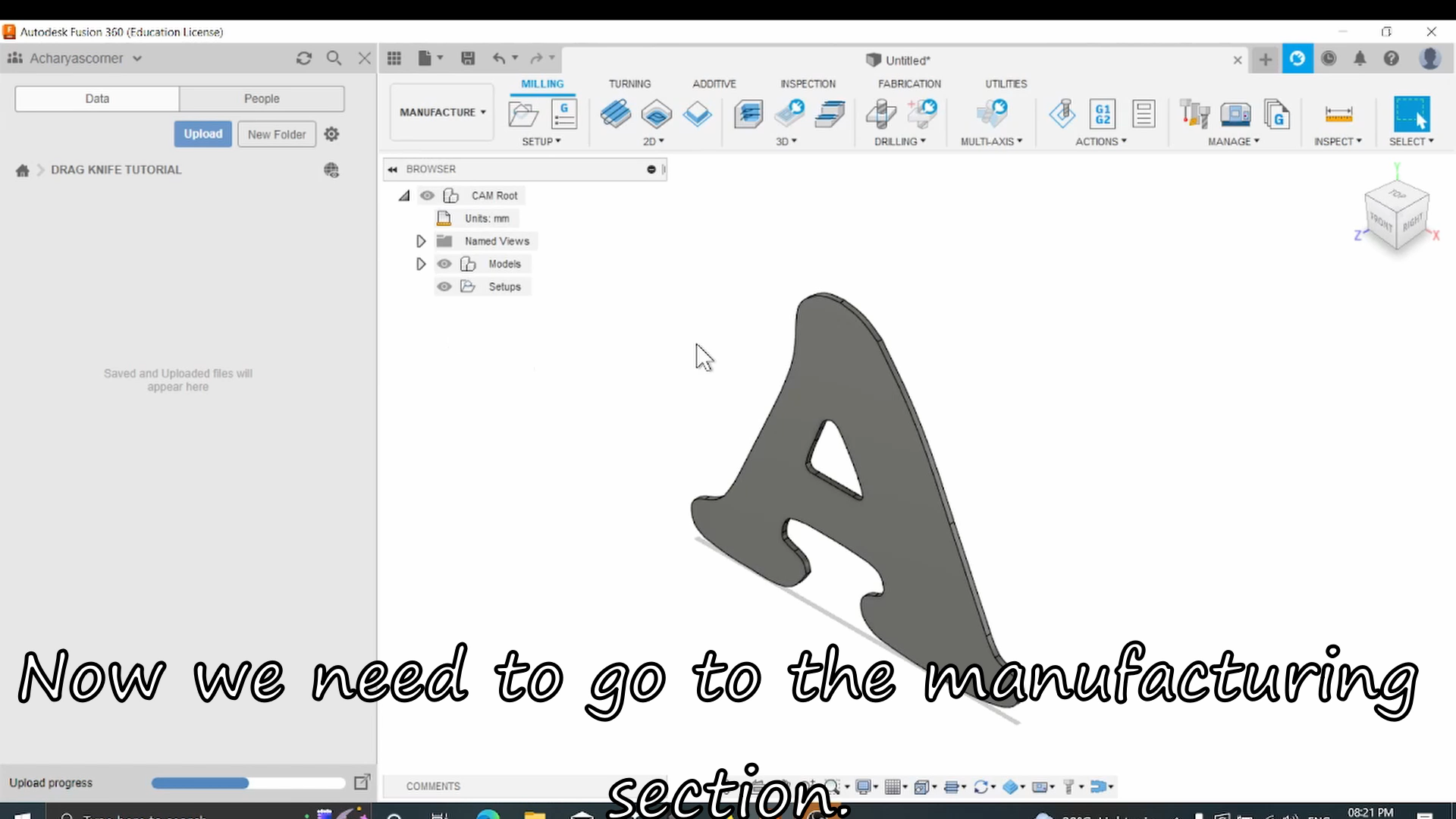Create a new Setup in Milling
The width and height of the screenshot is (1456, 819).
[x=522, y=114]
